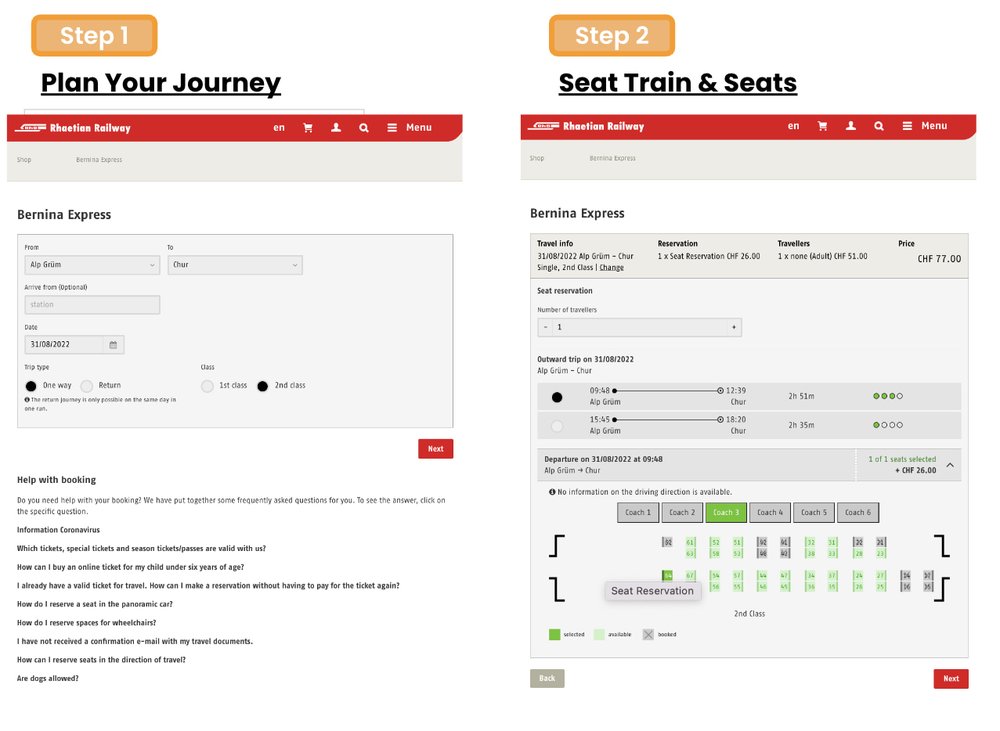Screen dimensions: 1000x731
Task: Click the user account icon
Action: coord(335,127)
